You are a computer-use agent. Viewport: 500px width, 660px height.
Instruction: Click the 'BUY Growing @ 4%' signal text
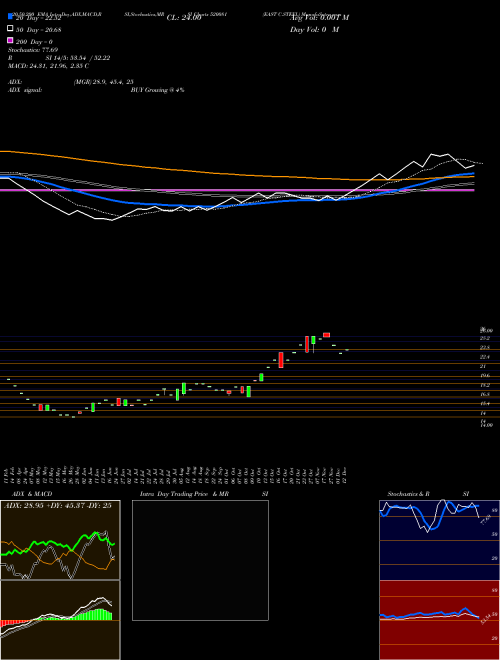(157, 90)
